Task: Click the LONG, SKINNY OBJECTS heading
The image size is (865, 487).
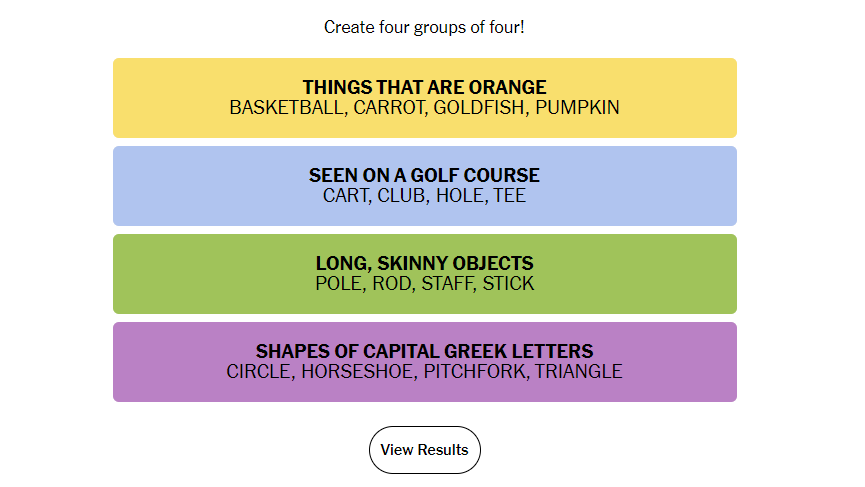Action: coord(424,263)
